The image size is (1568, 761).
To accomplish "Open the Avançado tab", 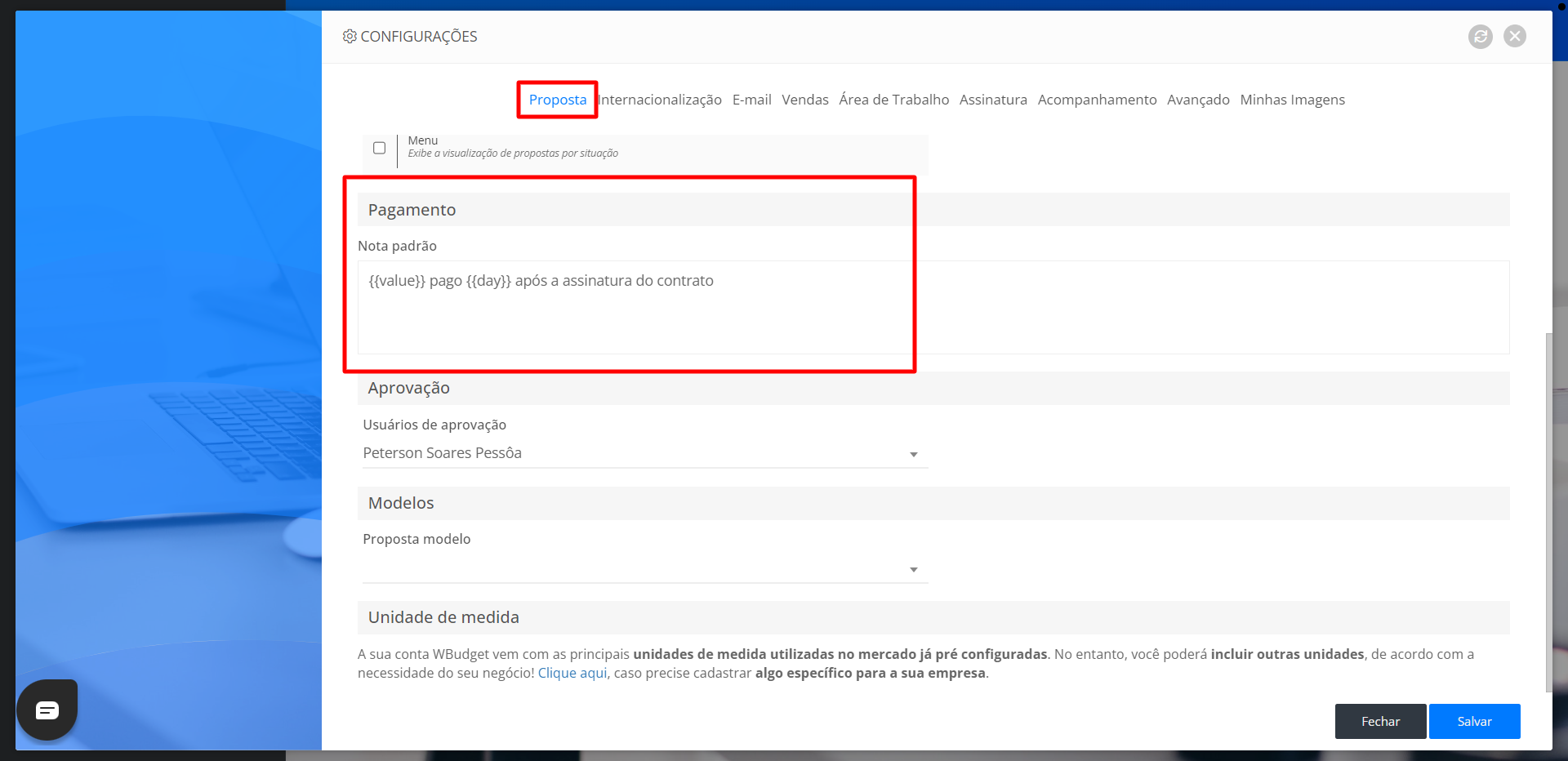I will [1198, 100].
